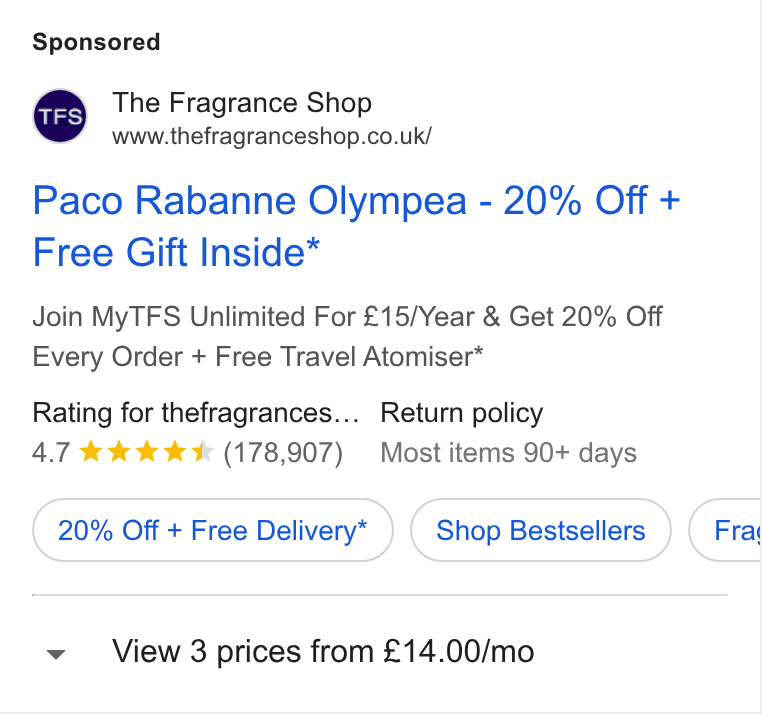Expand prices with the down triangle arrow
Screen dimensions: 762x714
[55, 654]
